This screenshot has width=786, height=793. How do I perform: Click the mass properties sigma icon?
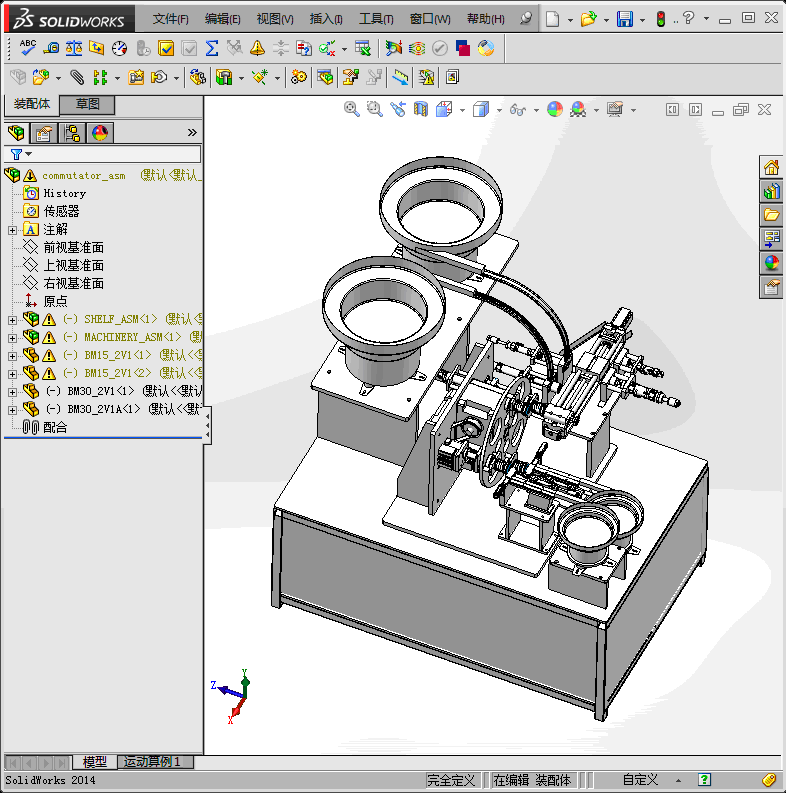tap(212, 47)
